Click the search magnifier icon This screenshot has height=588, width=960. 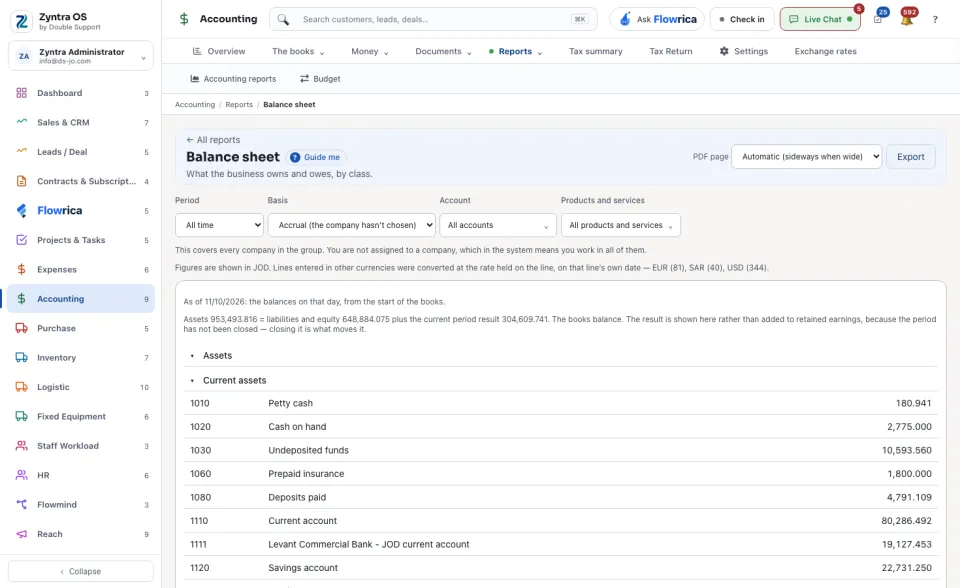coord(283,20)
